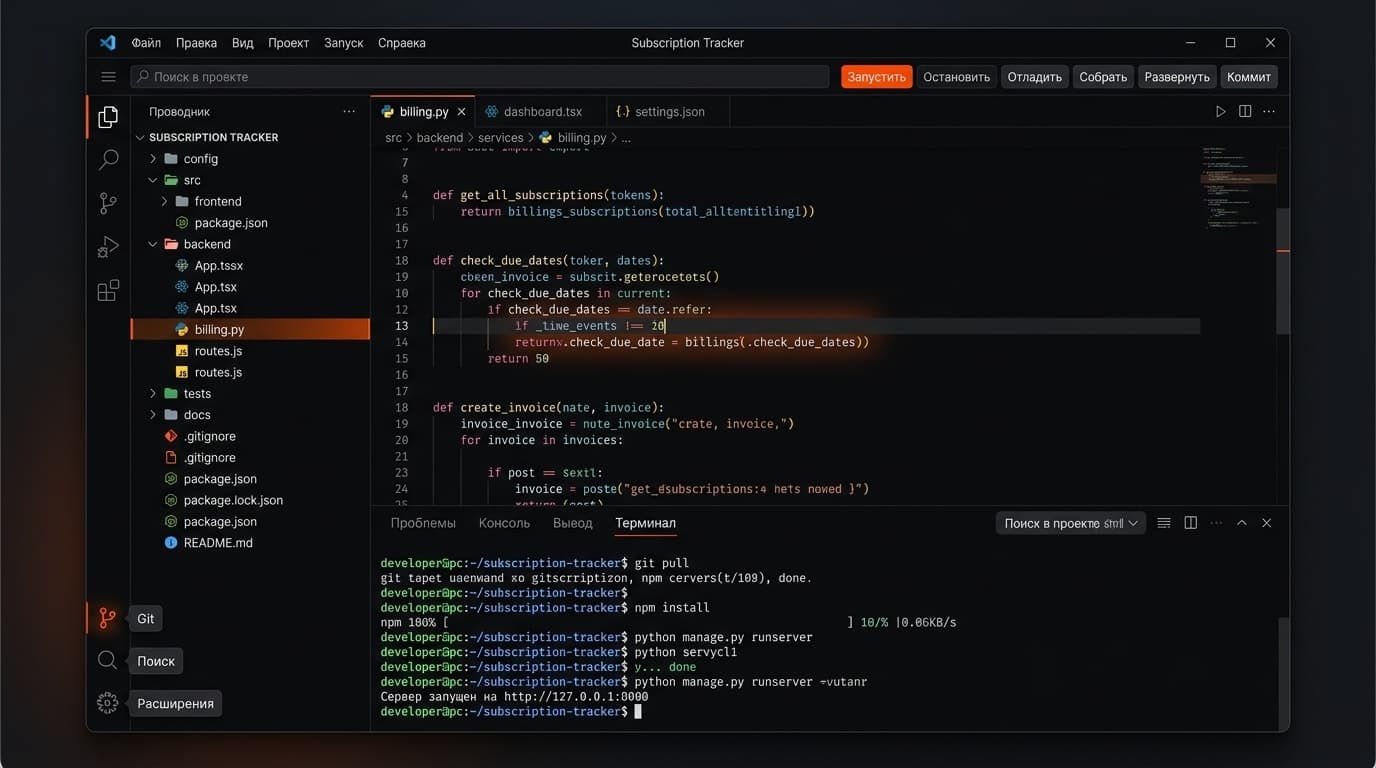
Task: Open the Run and Debug activity bar icon
Action: tap(108, 247)
